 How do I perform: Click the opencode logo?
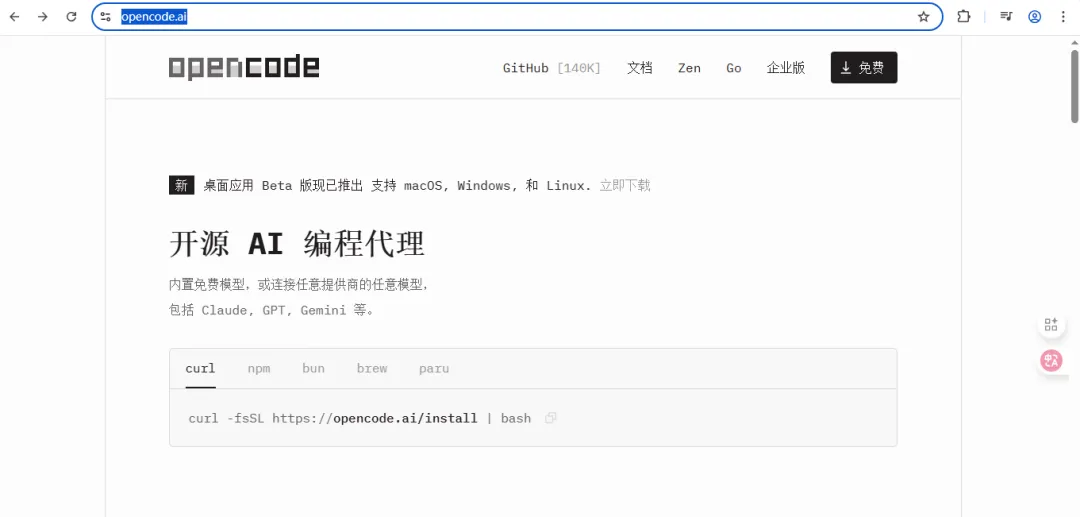point(244,67)
